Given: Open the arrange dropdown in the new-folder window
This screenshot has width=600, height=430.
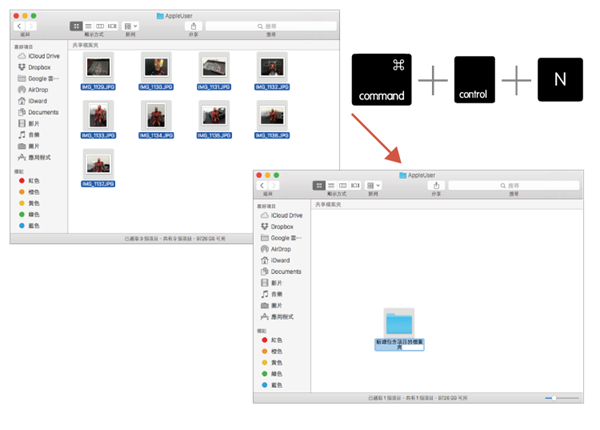Looking at the screenshot, I should [x=373, y=186].
